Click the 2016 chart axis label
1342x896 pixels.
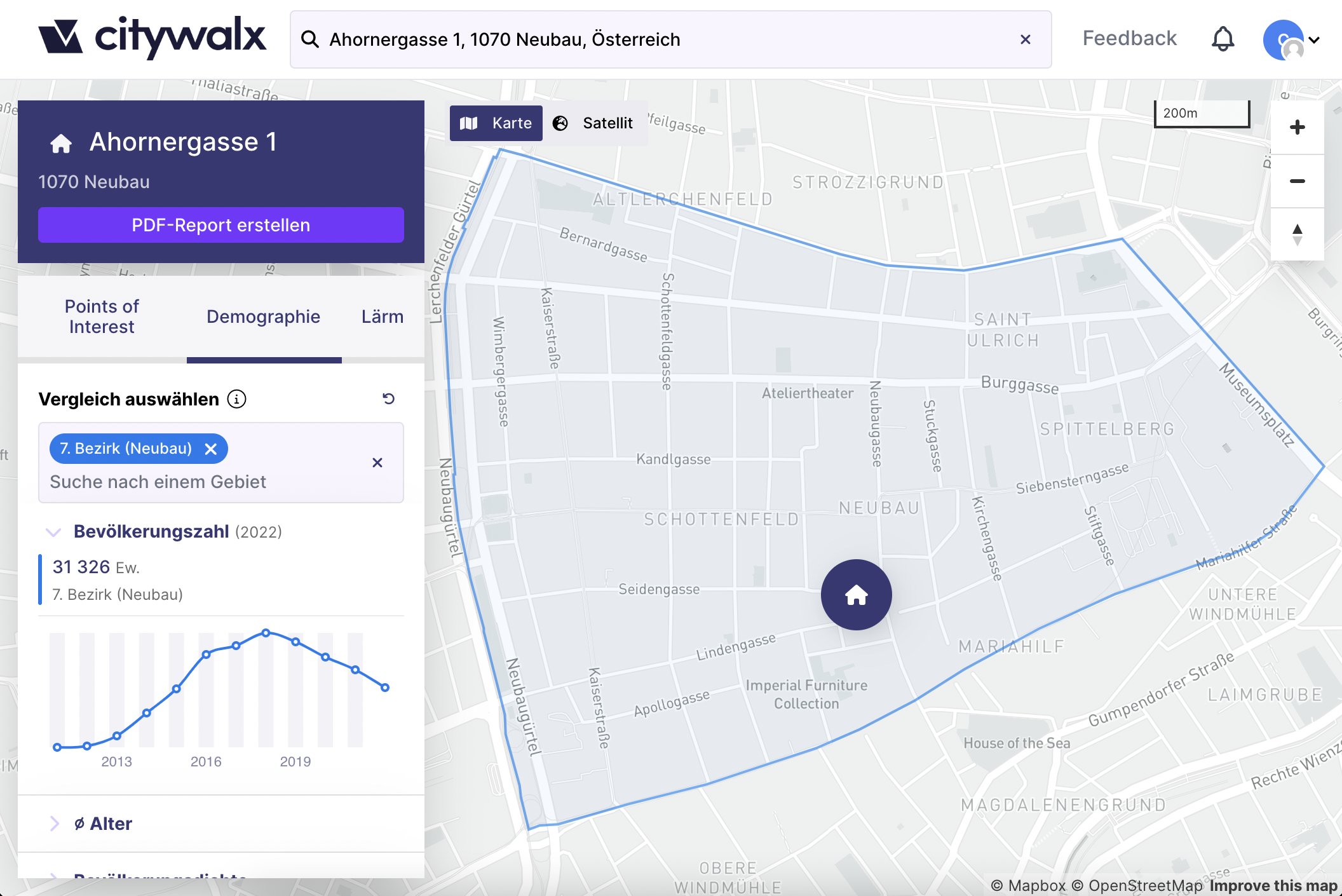pyautogui.click(x=206, y=762)
